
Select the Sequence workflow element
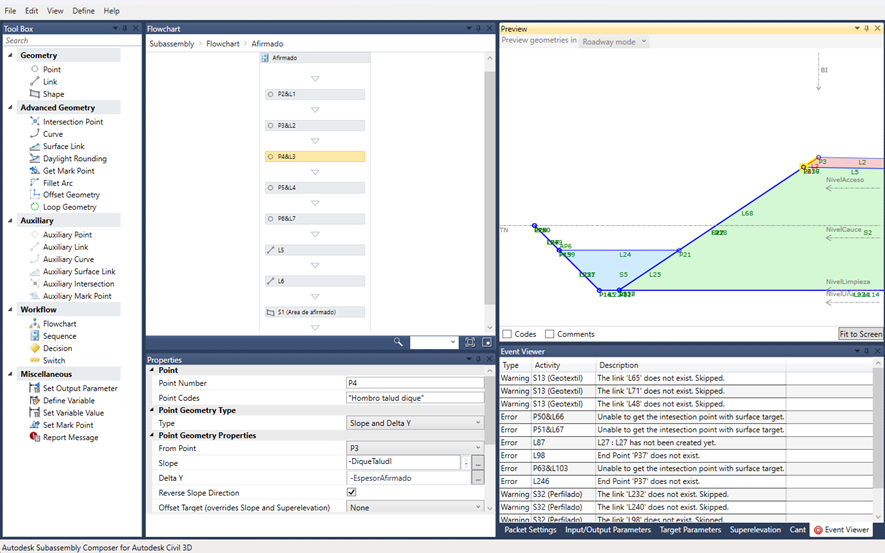[x=59, y=336]
